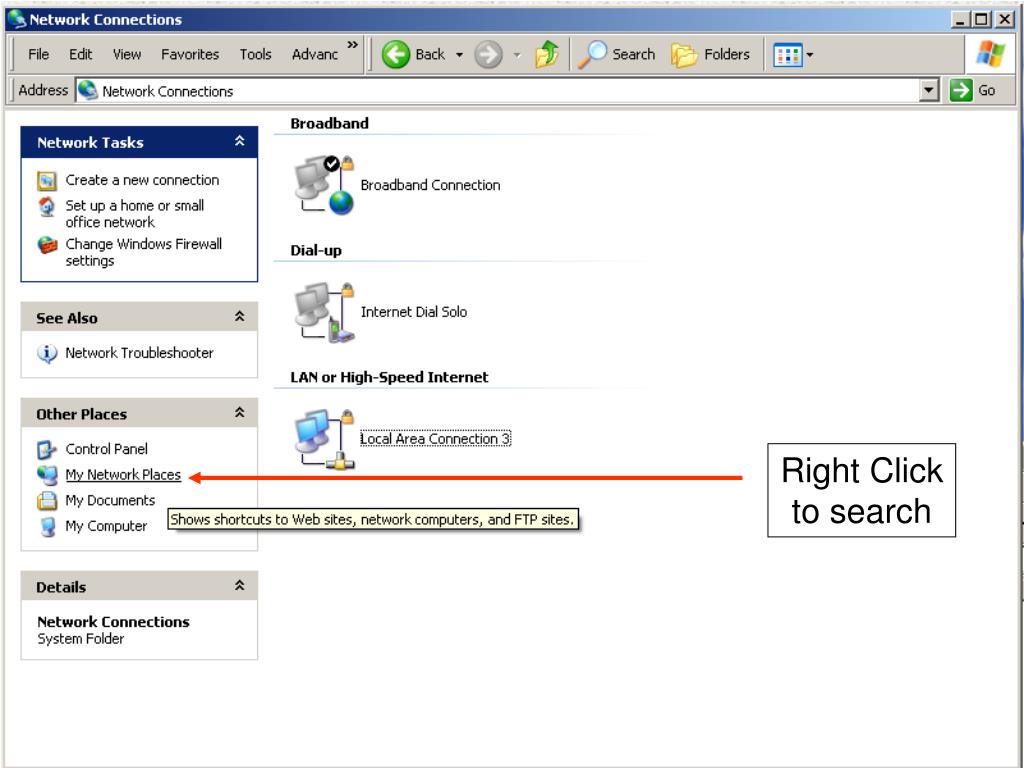Open the Forward button history dropdown

(517, 55)
